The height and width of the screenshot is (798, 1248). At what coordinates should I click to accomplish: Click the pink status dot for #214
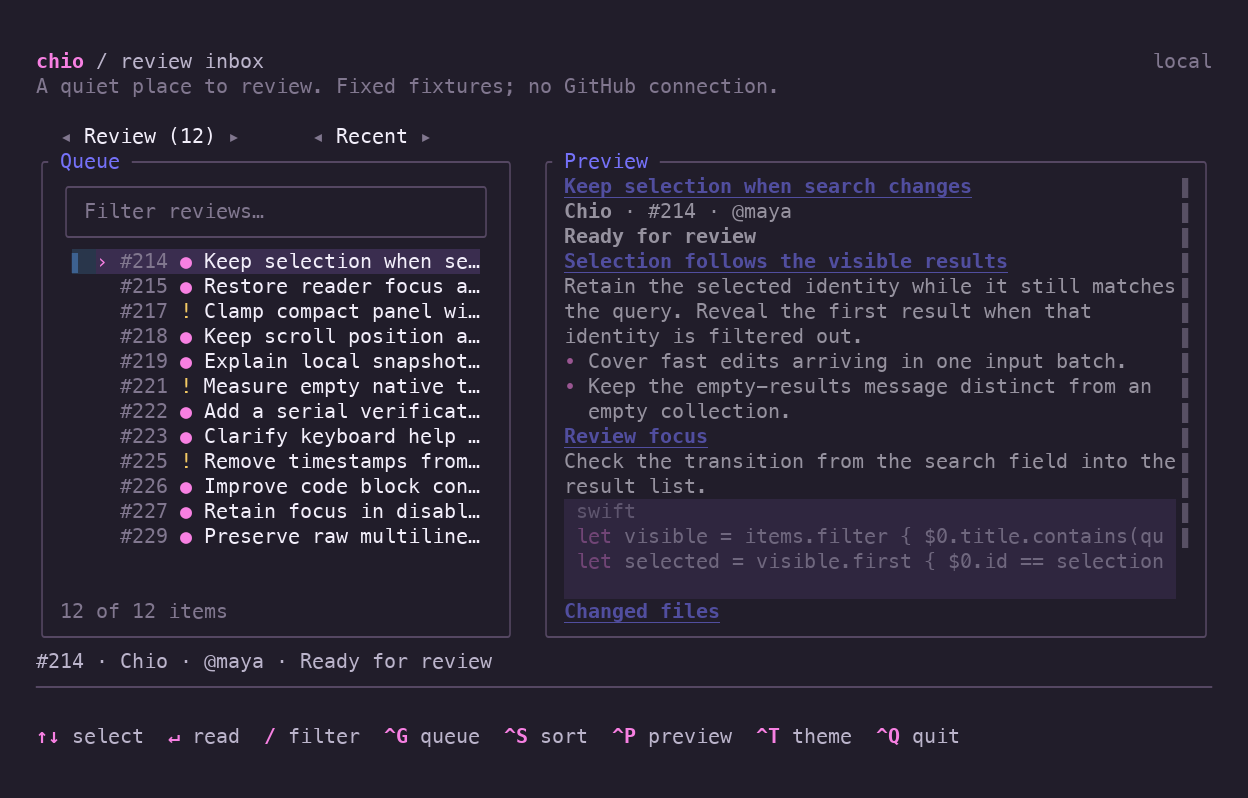[186, 263]
